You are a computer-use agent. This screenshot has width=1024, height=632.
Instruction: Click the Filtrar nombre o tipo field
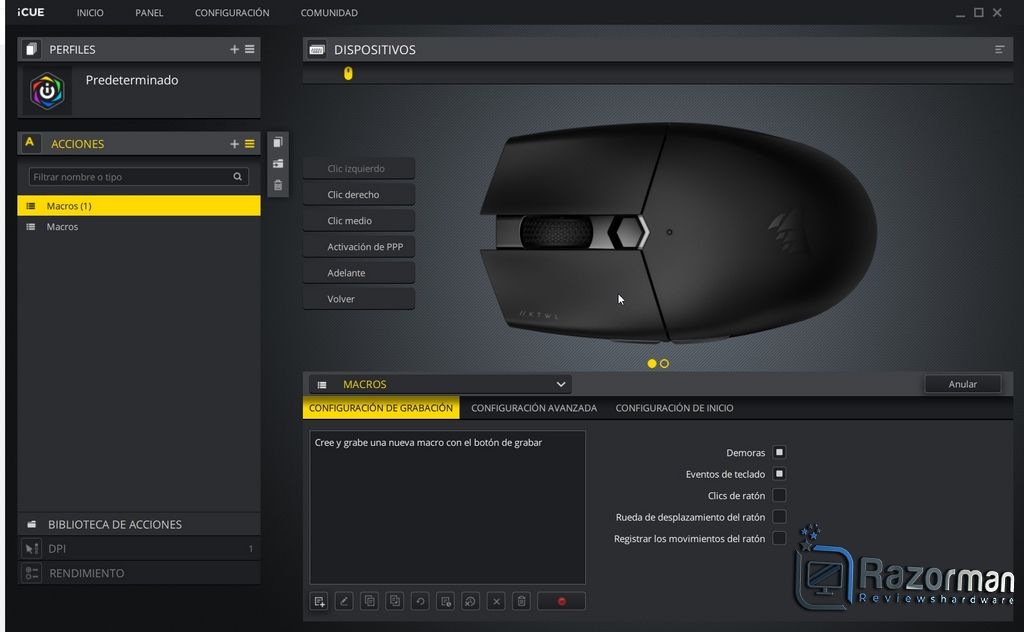[138, 176]
